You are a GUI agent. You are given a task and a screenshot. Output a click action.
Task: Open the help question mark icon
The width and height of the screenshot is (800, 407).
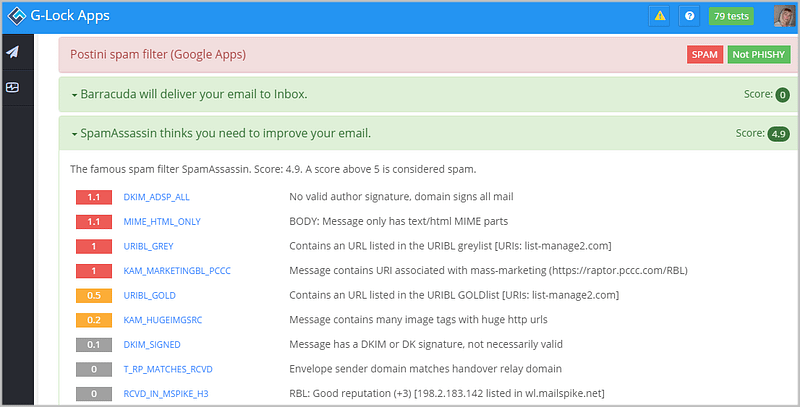tap(689, 16)
